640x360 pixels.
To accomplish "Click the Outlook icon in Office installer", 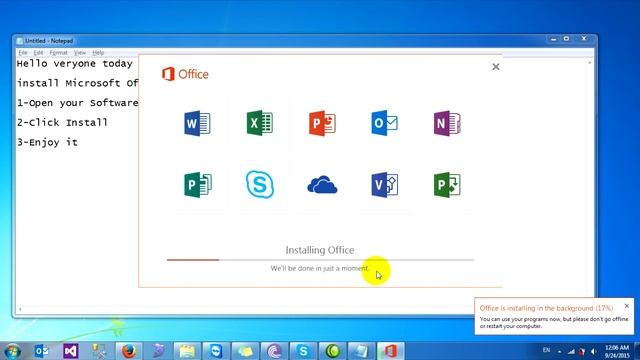I will [384, 123].
